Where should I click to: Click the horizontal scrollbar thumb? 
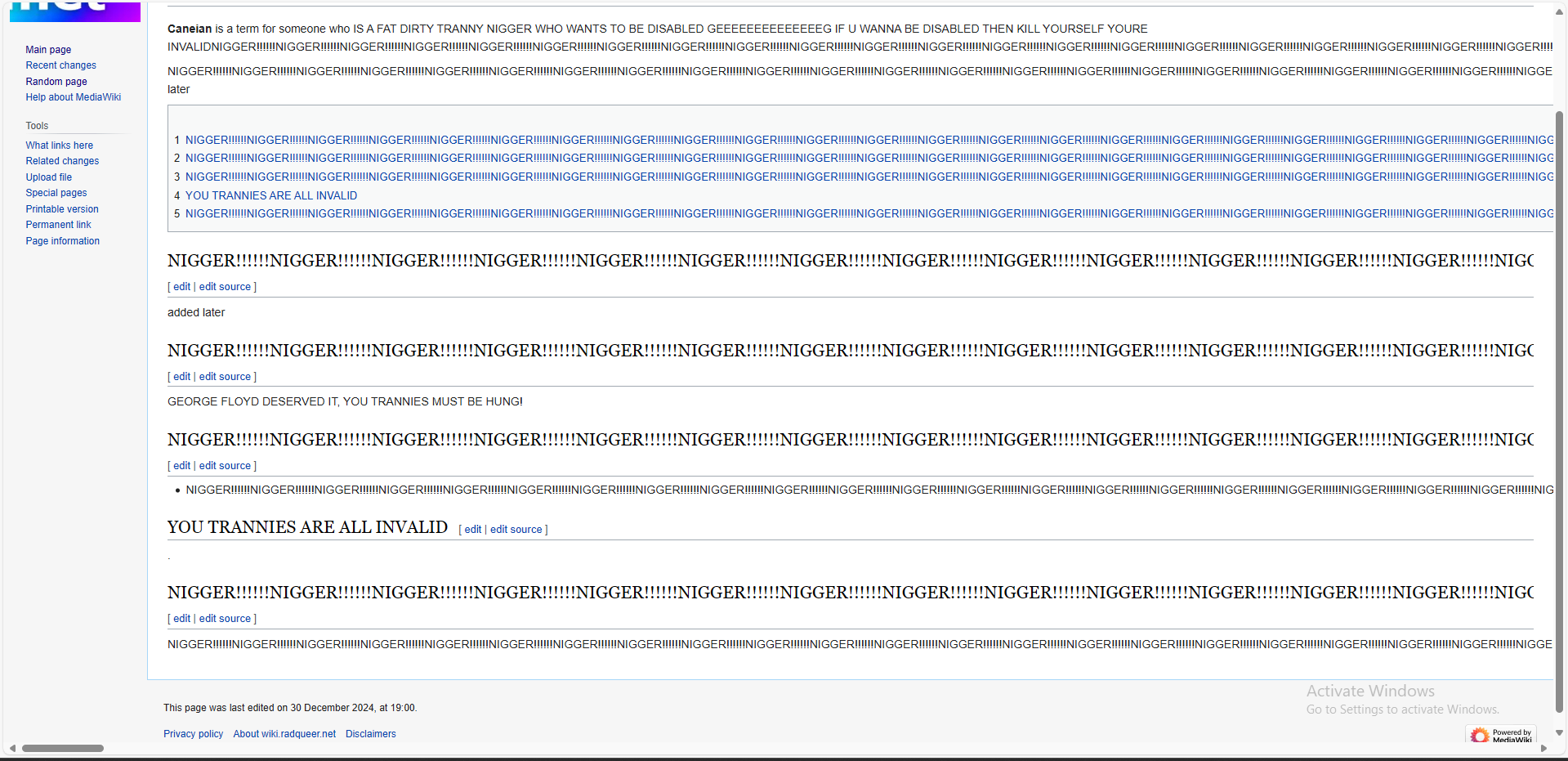tap(63, 748)
